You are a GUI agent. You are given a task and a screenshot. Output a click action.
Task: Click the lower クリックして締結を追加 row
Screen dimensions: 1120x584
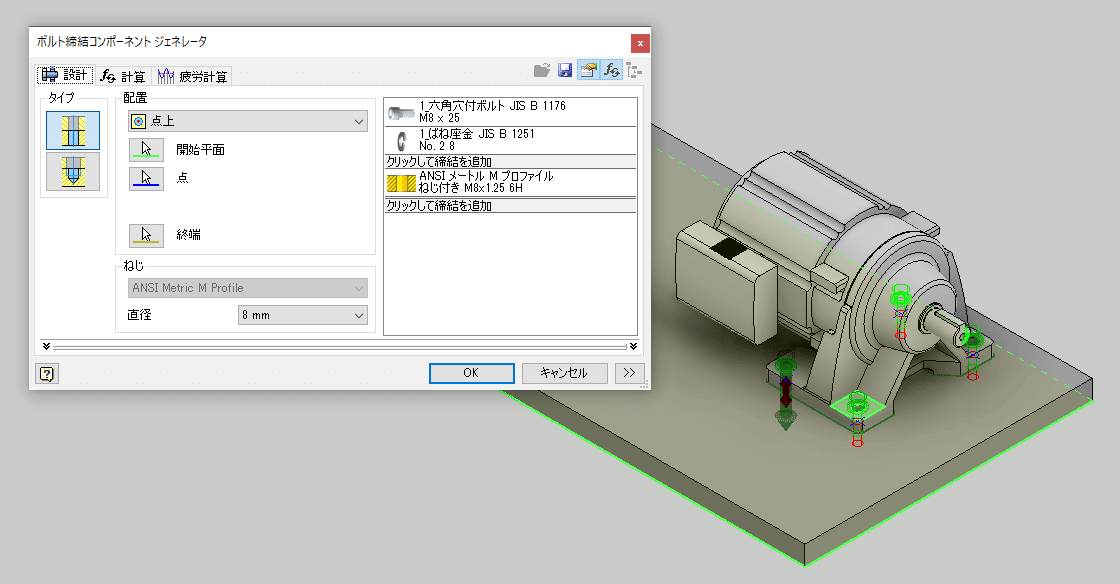tap(511, 206)
